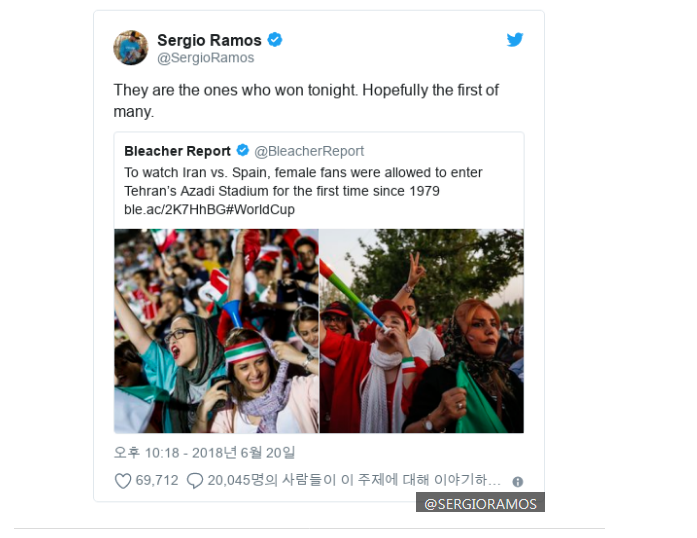Click the Twitter bird logo icon

pos(515,40)
